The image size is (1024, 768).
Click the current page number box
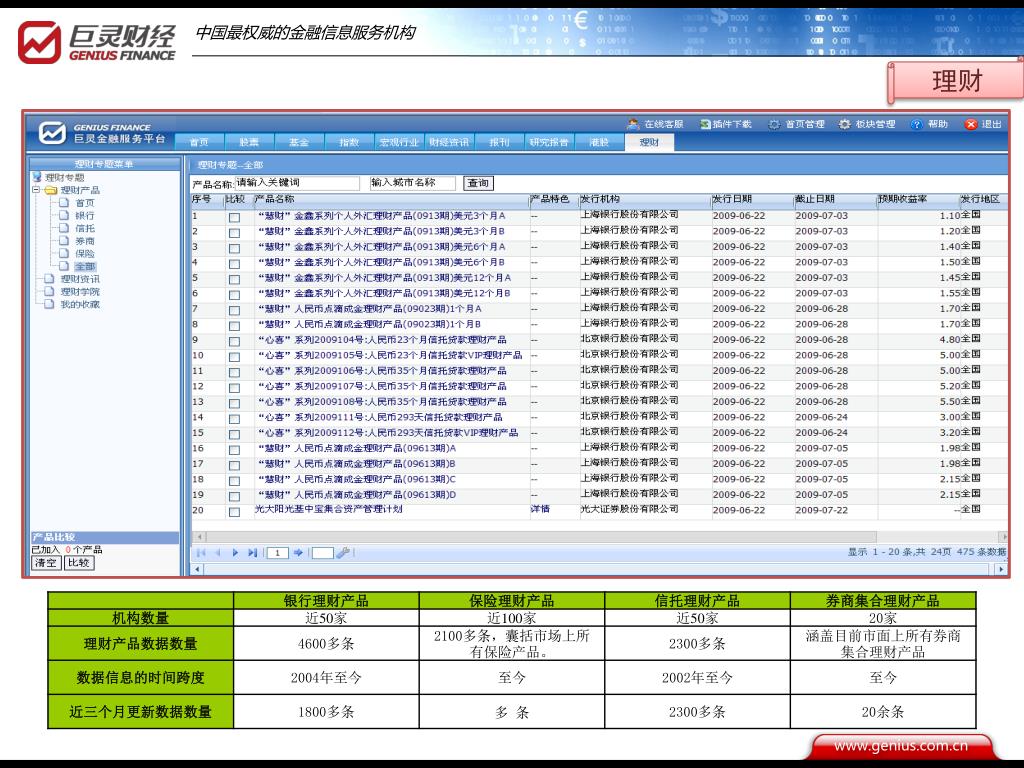(x=278, y=553)
